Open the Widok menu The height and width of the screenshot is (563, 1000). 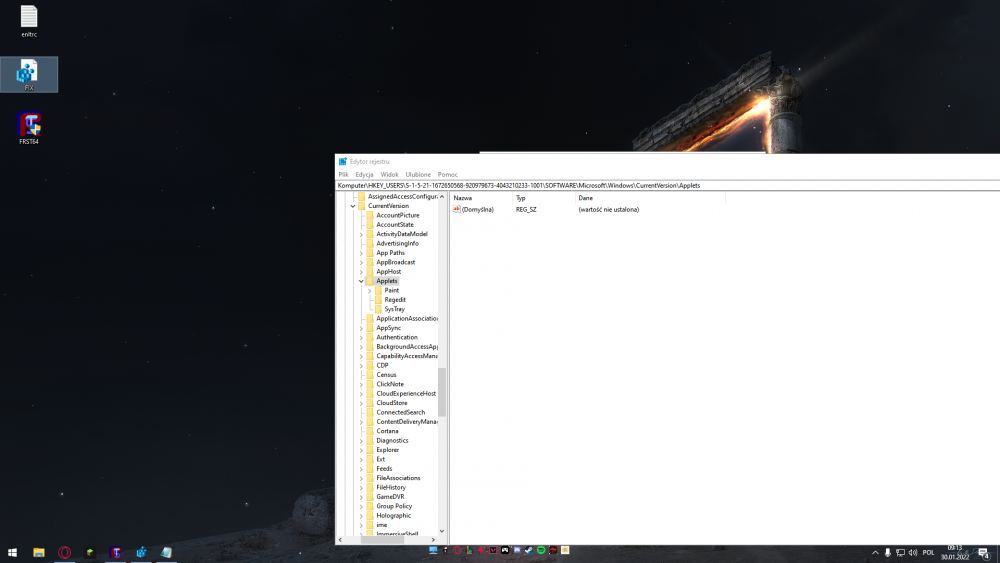tap(389, 174)
